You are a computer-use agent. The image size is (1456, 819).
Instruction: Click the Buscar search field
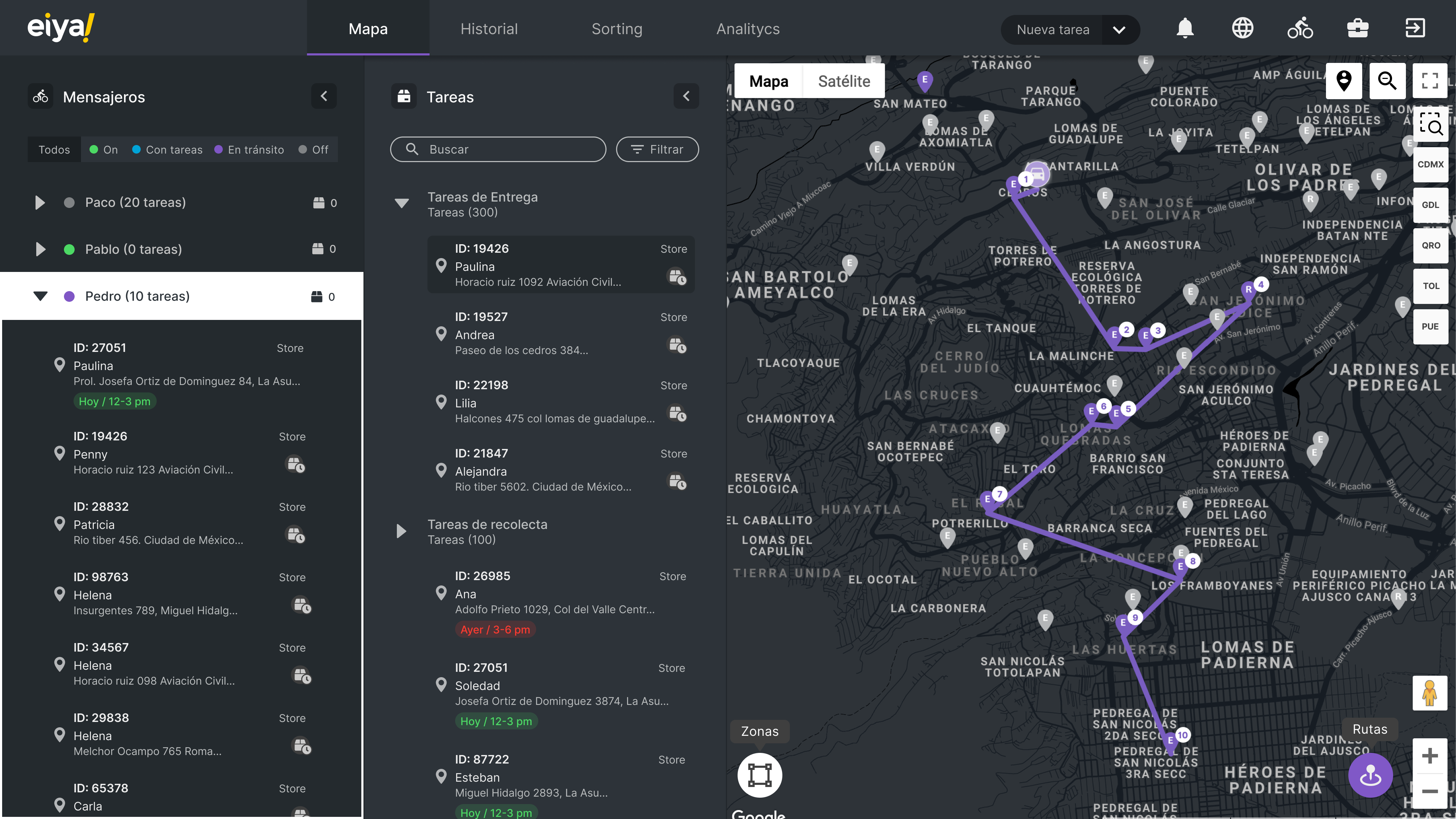[x=498, y=149]
